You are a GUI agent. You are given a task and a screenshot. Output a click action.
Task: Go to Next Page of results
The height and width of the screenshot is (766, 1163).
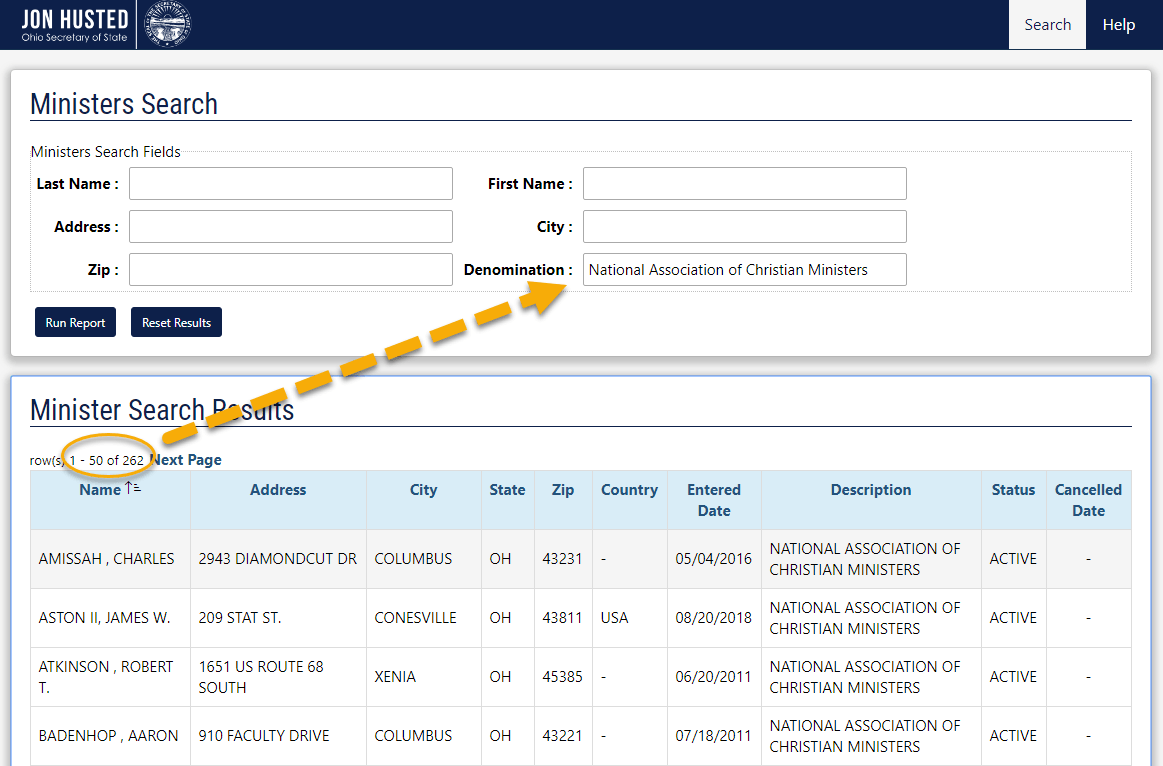tap(186, 460)
